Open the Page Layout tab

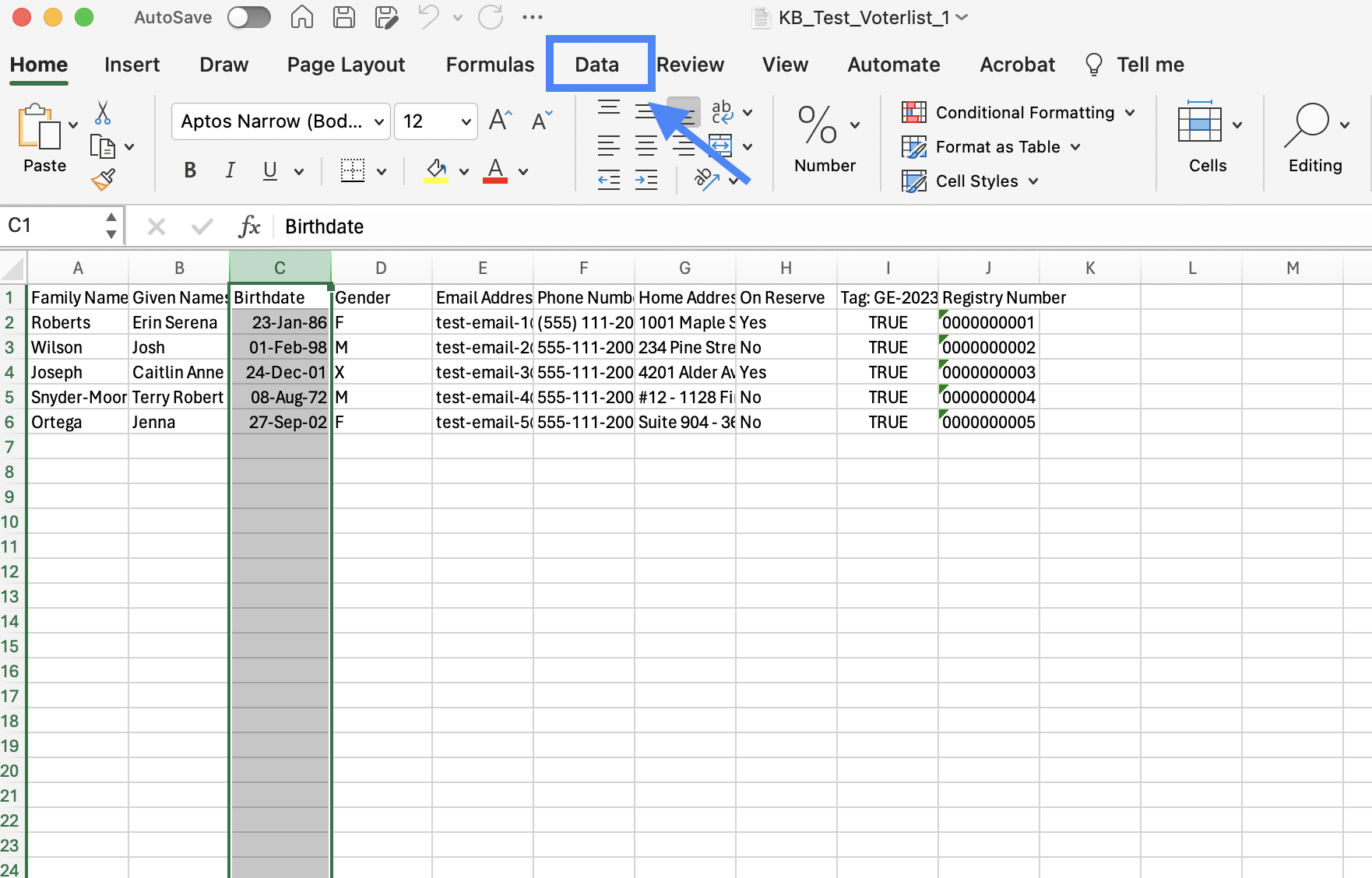(x=346, y=65)
